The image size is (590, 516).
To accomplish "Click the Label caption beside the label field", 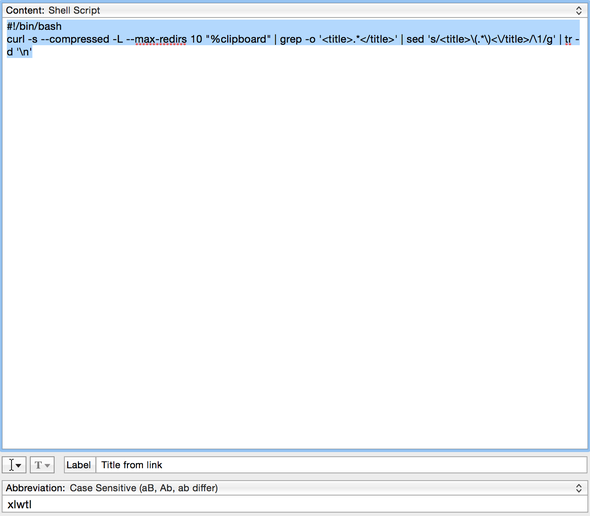I will coord(78,465).
